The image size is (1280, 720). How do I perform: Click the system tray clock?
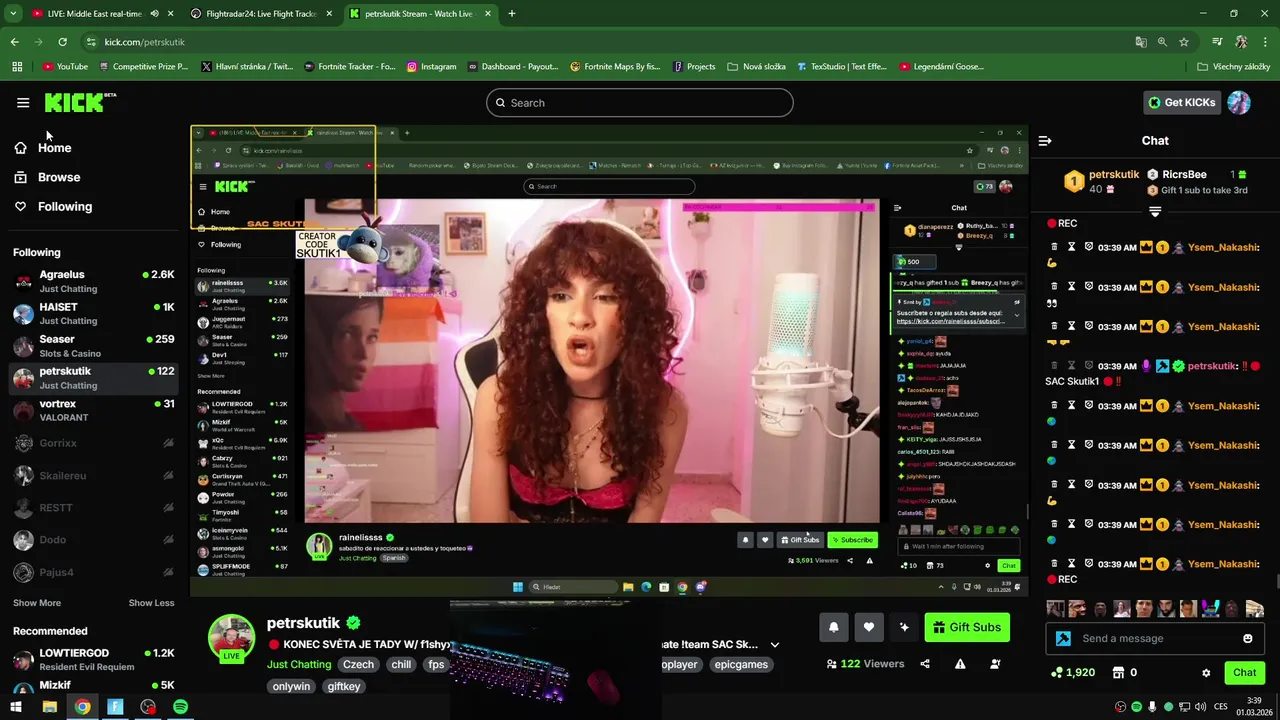(1254, 706)
